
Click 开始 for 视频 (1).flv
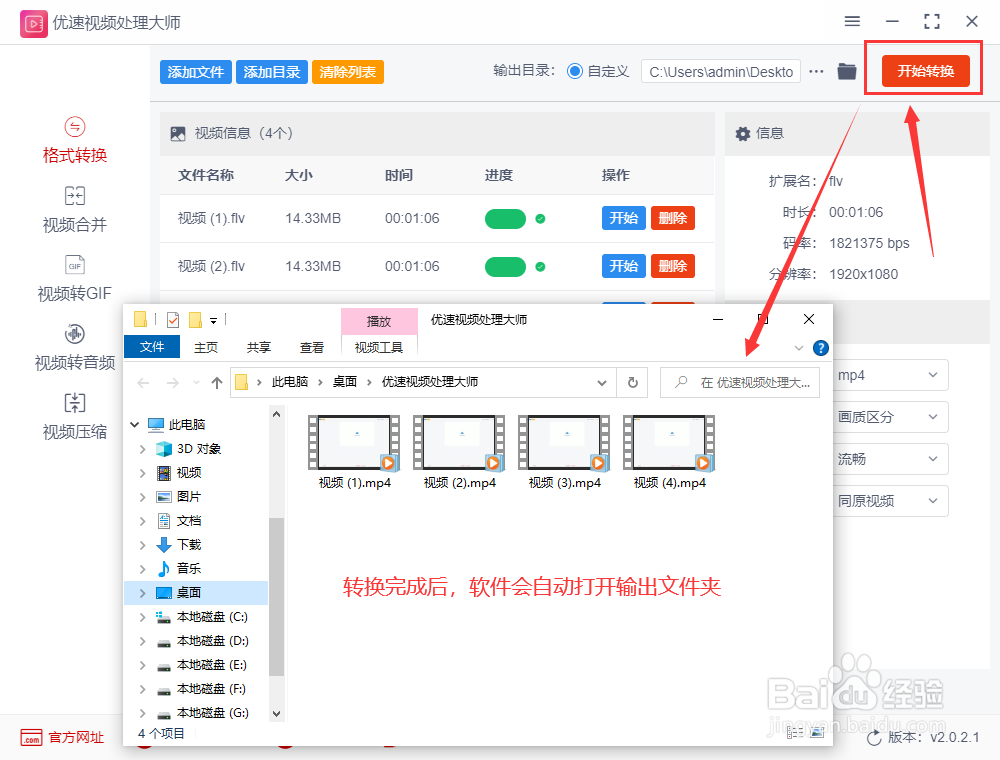pos(624,218)
